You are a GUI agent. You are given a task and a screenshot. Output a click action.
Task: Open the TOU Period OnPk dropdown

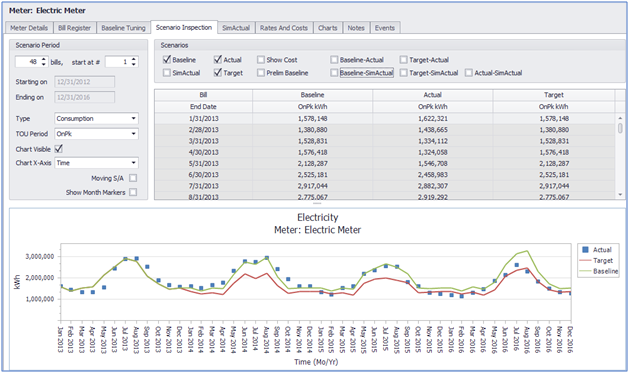click(x=96, y=134)
